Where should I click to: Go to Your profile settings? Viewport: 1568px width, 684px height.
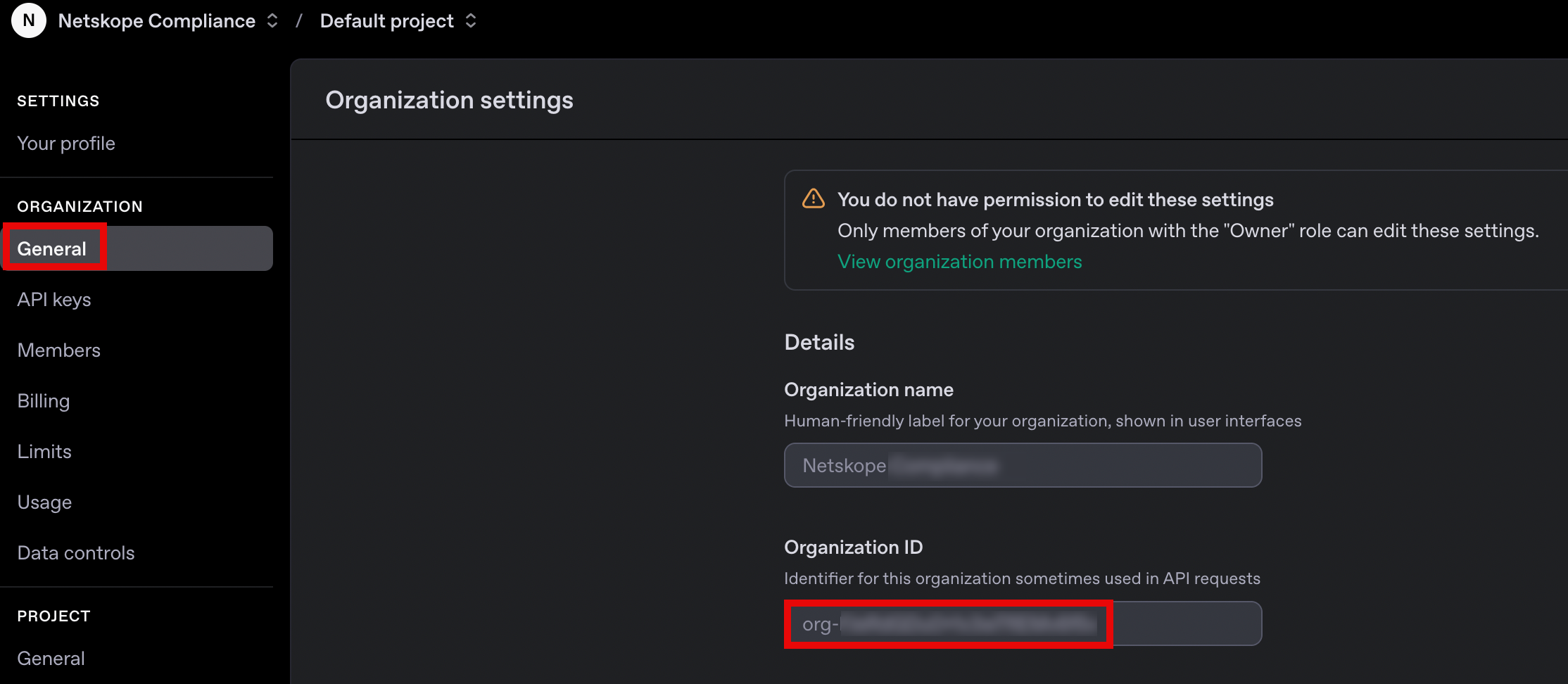(66, 143)
